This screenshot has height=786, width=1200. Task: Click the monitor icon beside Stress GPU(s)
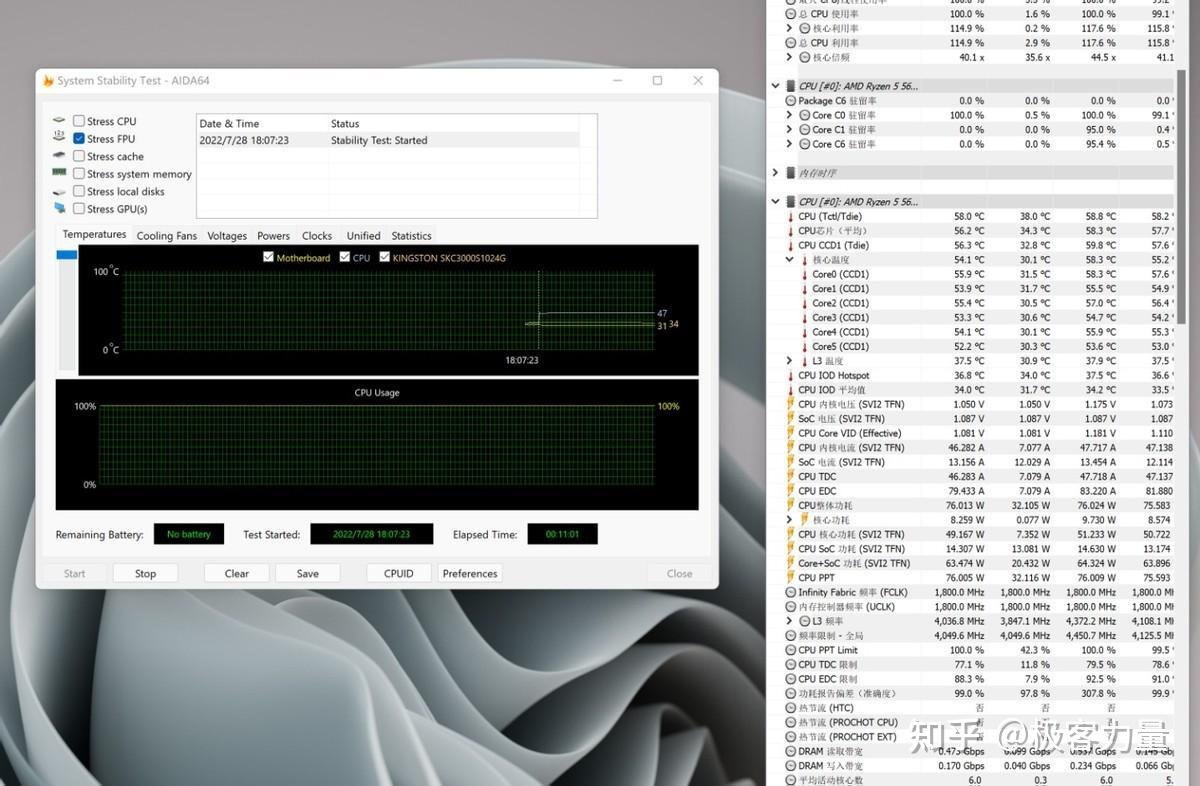click(x=60, y=208)
